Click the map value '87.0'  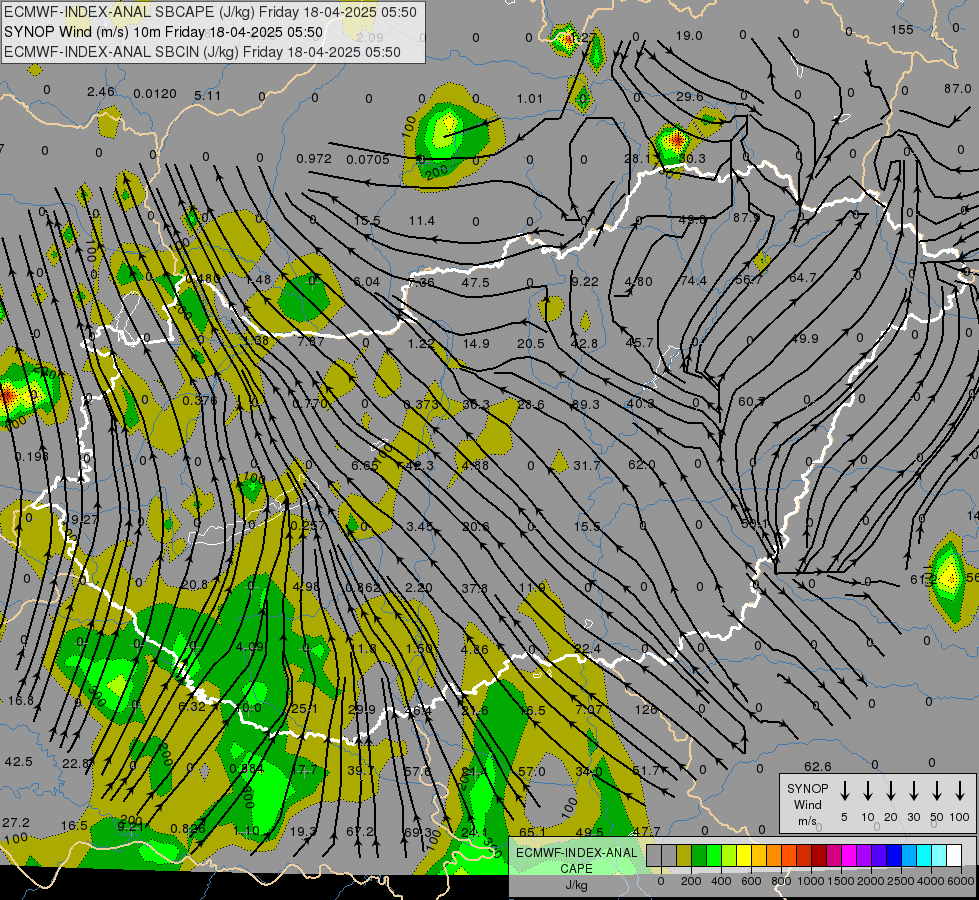click(x=957, y=89)
